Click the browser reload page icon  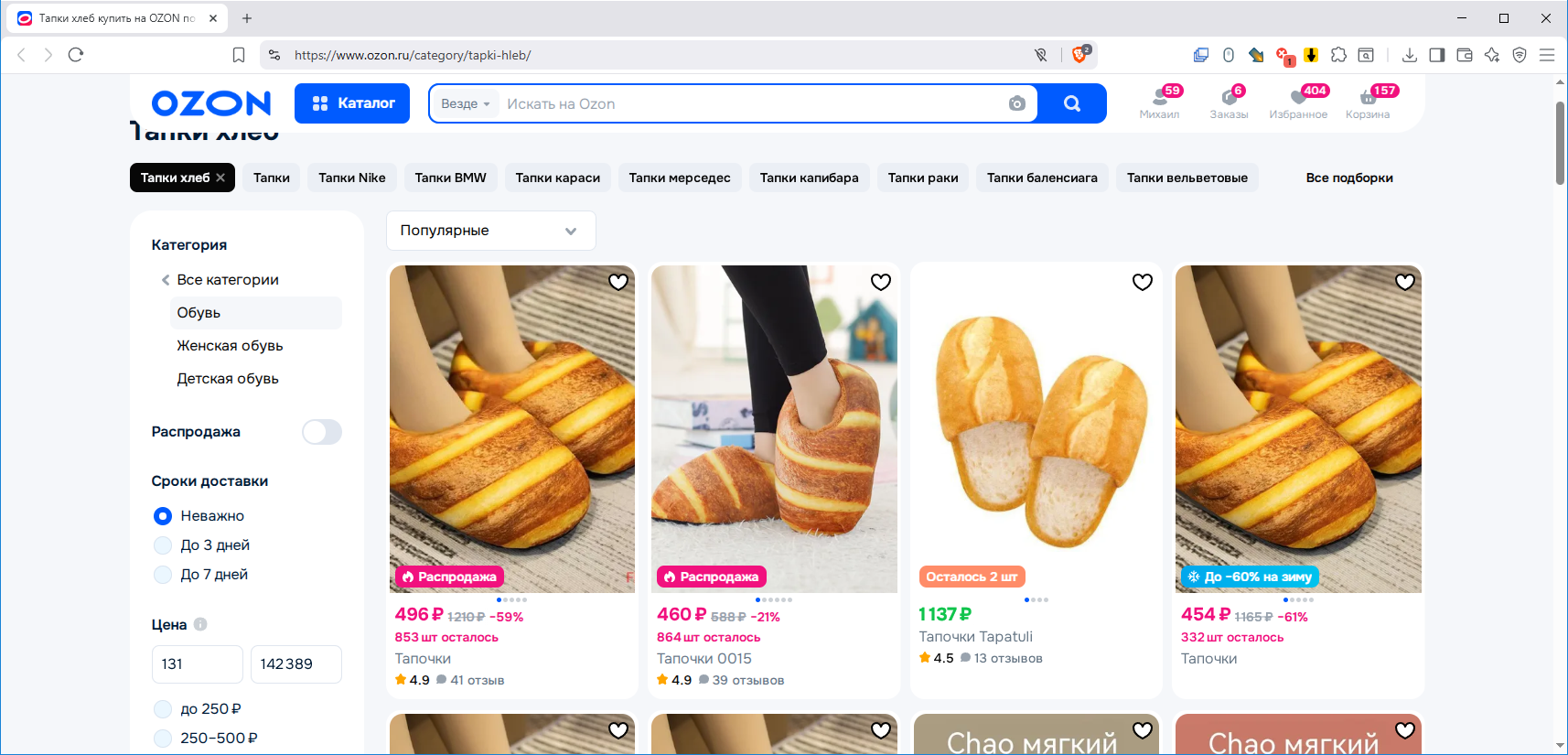[x=76, y=55]
